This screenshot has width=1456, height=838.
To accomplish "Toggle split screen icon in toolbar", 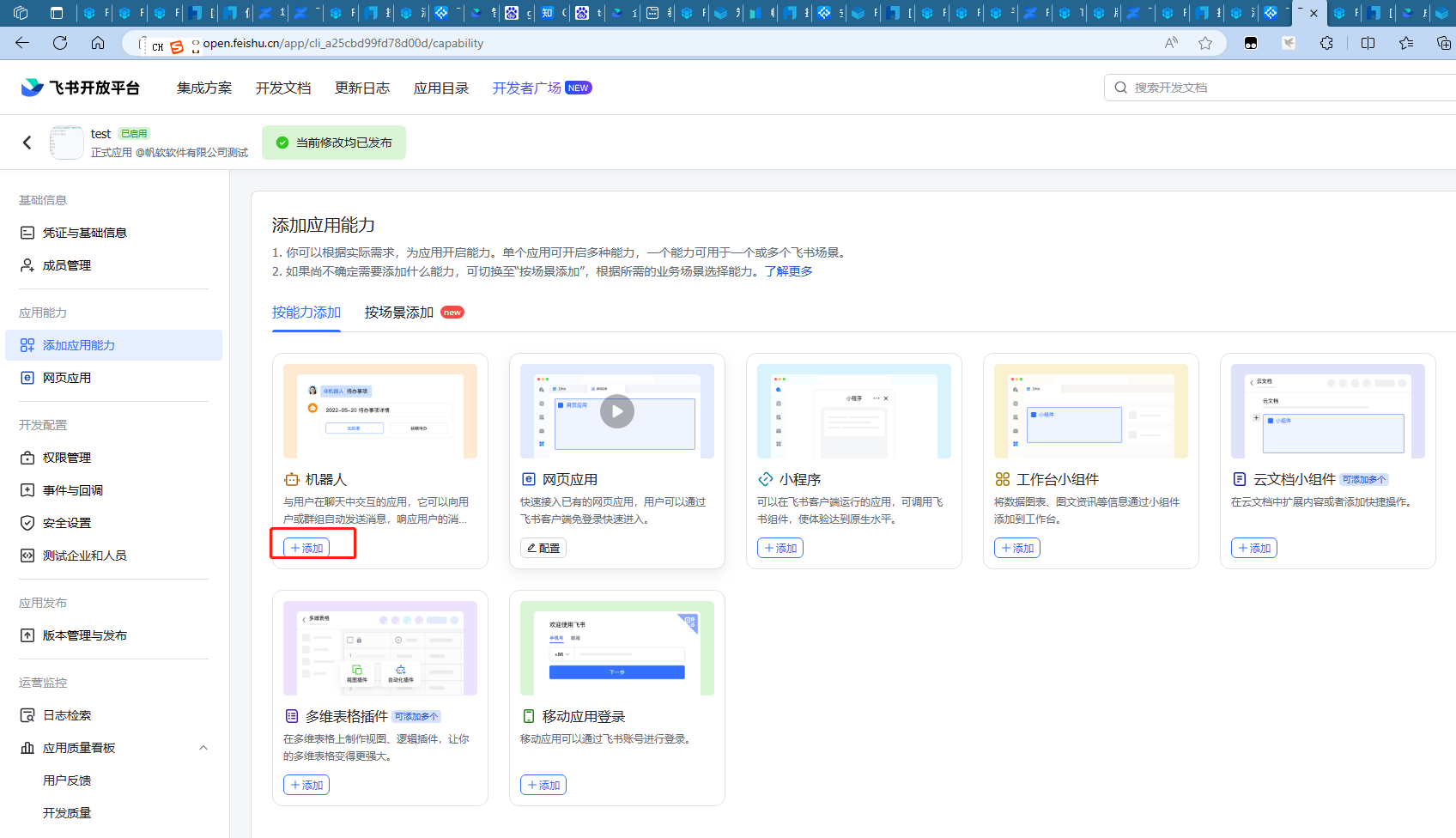I will [x=1368, y=43].
